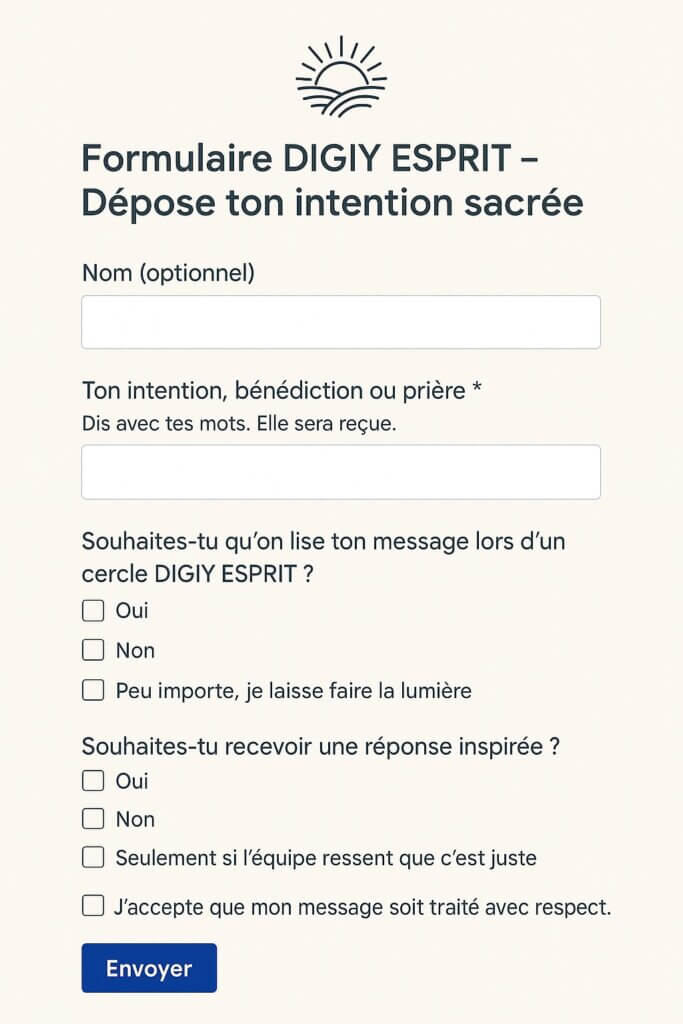Click the 'Nom (optionnel)' field label

coord(168,273)
